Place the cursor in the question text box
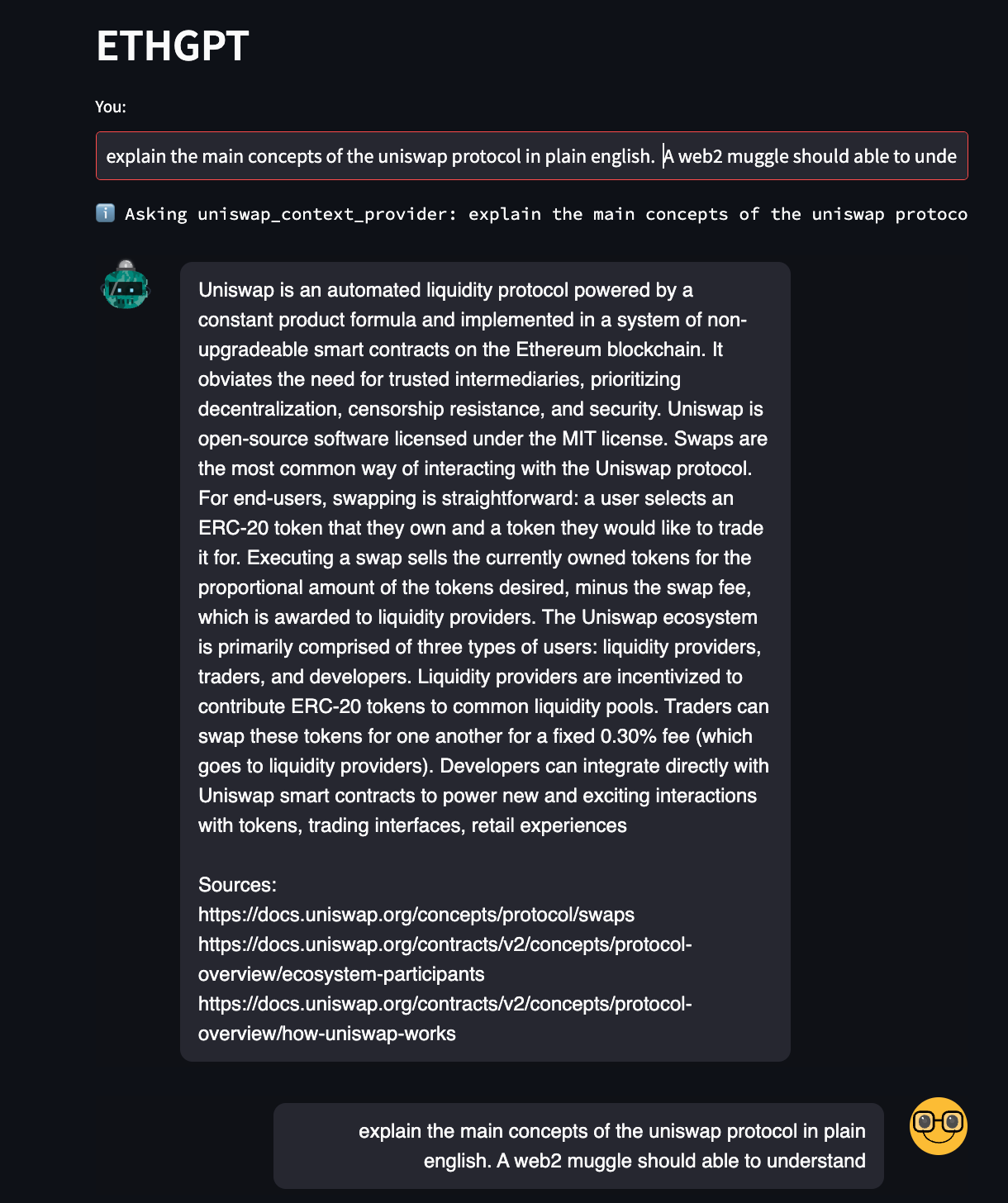Viewport: 1008px width, 1203px height. [531, 156]
